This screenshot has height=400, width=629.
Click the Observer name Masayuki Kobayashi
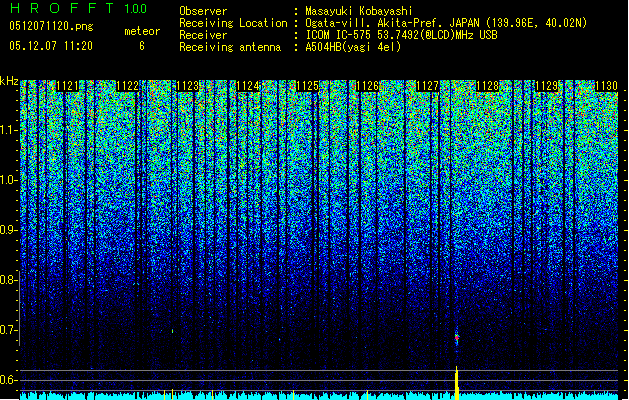point(359,11)
